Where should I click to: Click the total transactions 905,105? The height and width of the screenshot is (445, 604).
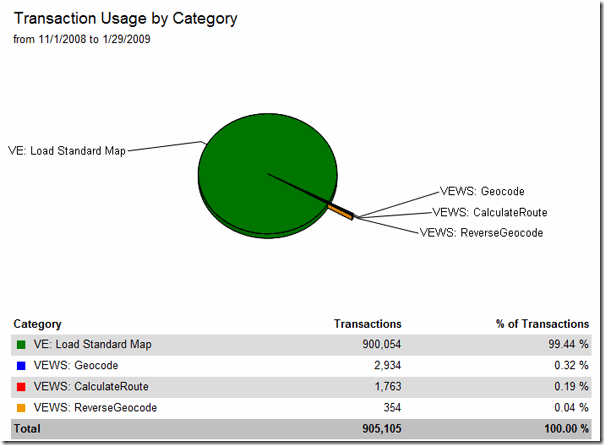(x=381, y=429)
